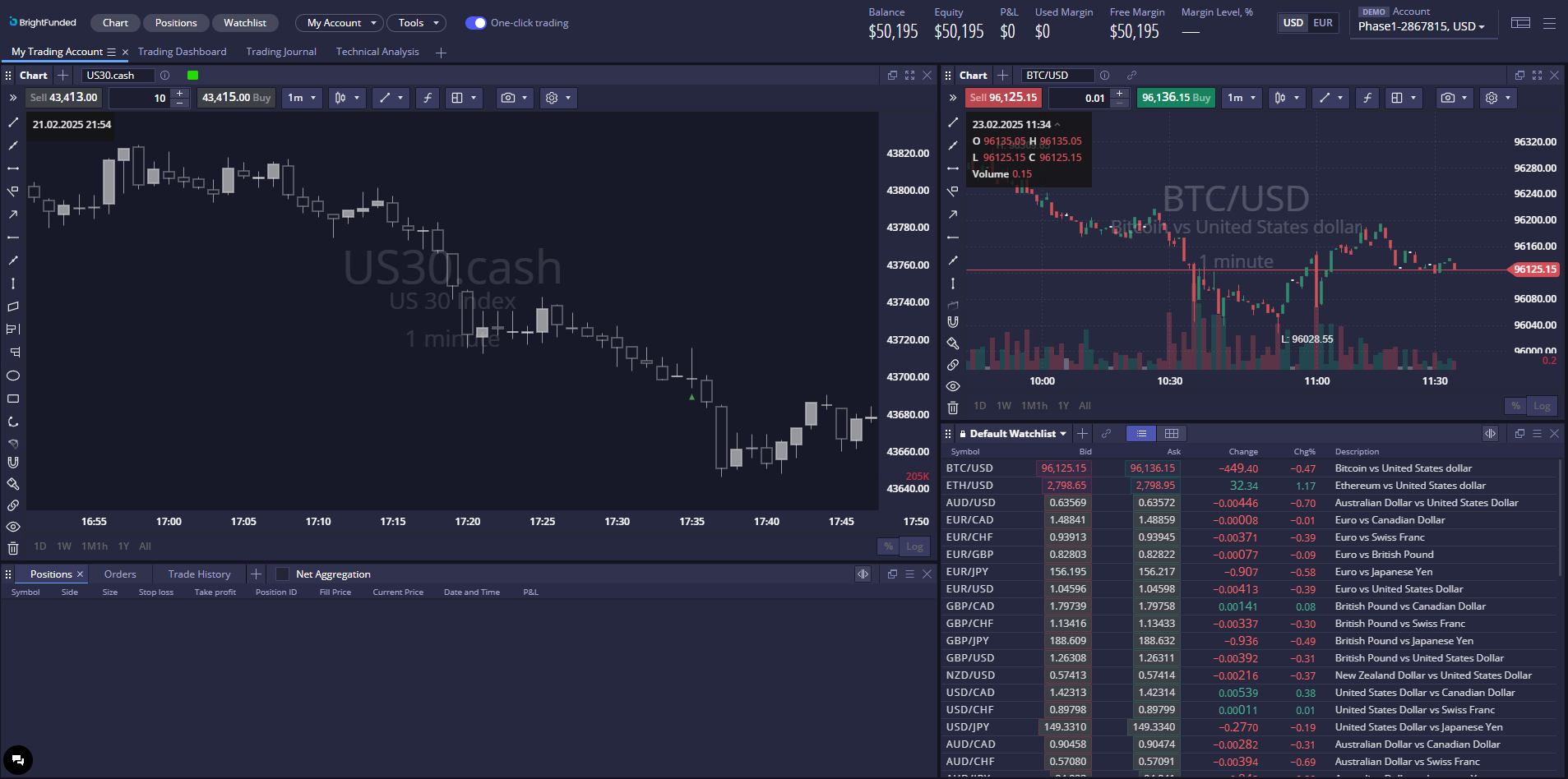Select trend line tool in BTC/USD chart
This screenshot has width=1568, height=779.
click(x=953, y=122)
